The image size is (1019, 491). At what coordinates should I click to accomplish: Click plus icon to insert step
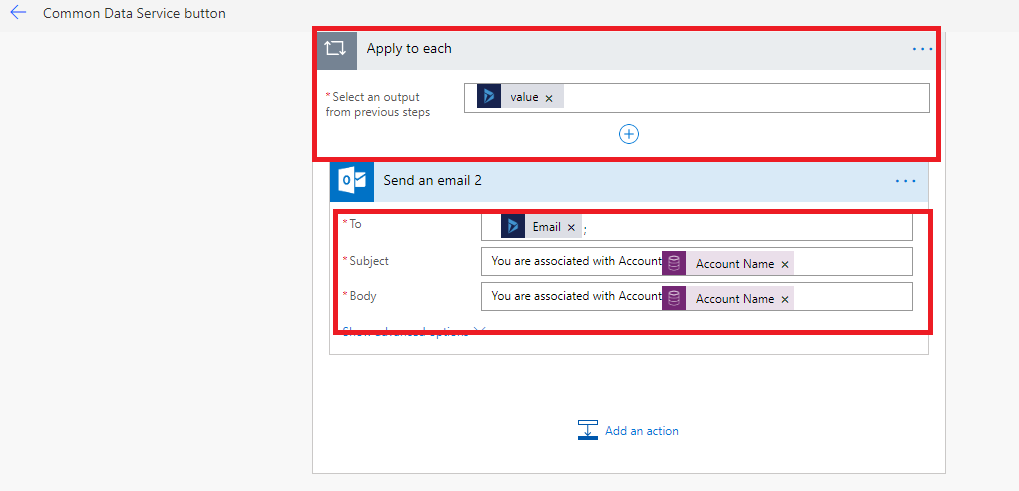(629, 134)
